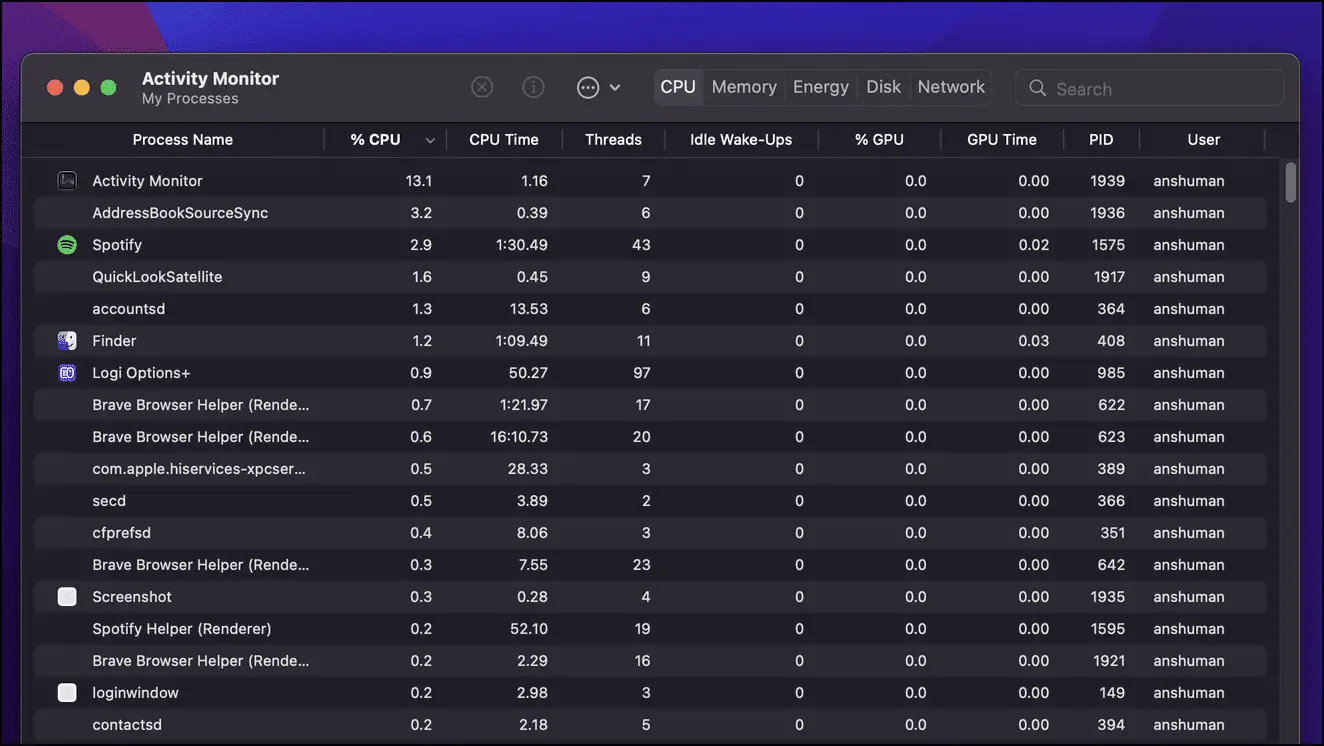Select the AddressBookSourceSync process
Screen dimensions: 1324x746
(650, 213)
